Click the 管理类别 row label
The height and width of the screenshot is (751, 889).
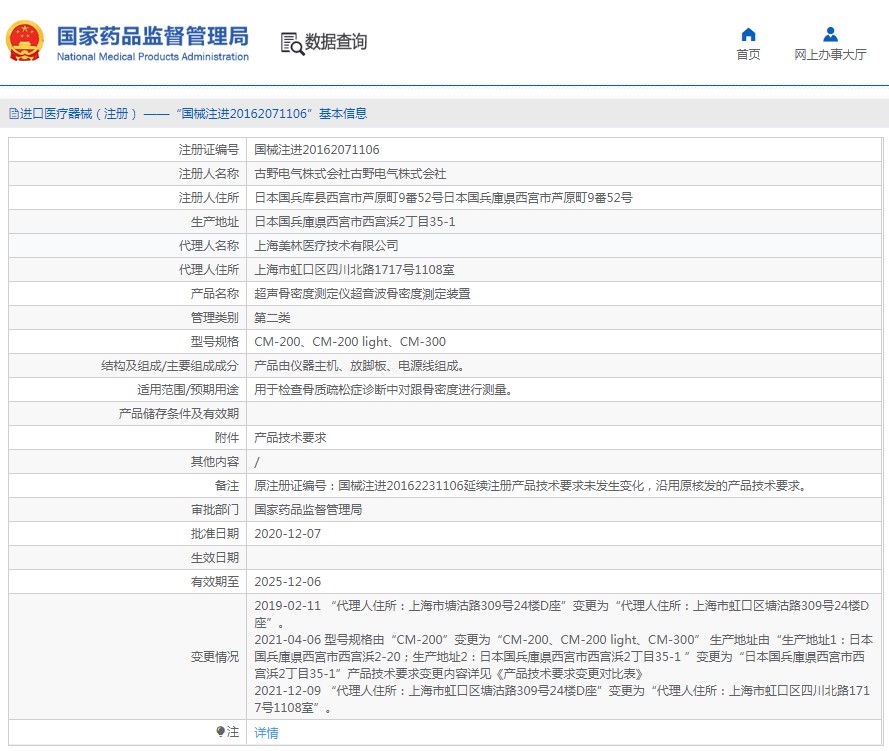tap(215, 317)
